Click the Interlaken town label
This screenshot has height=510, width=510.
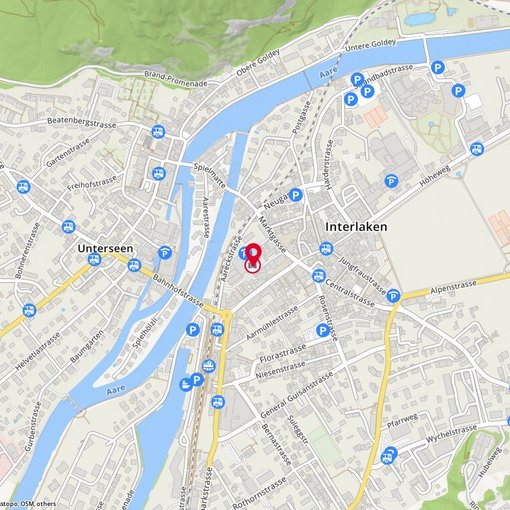356,227
